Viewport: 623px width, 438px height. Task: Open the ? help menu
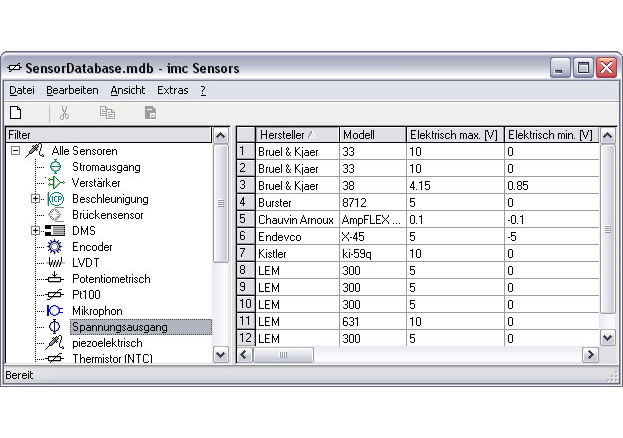[x=203, y=90]
